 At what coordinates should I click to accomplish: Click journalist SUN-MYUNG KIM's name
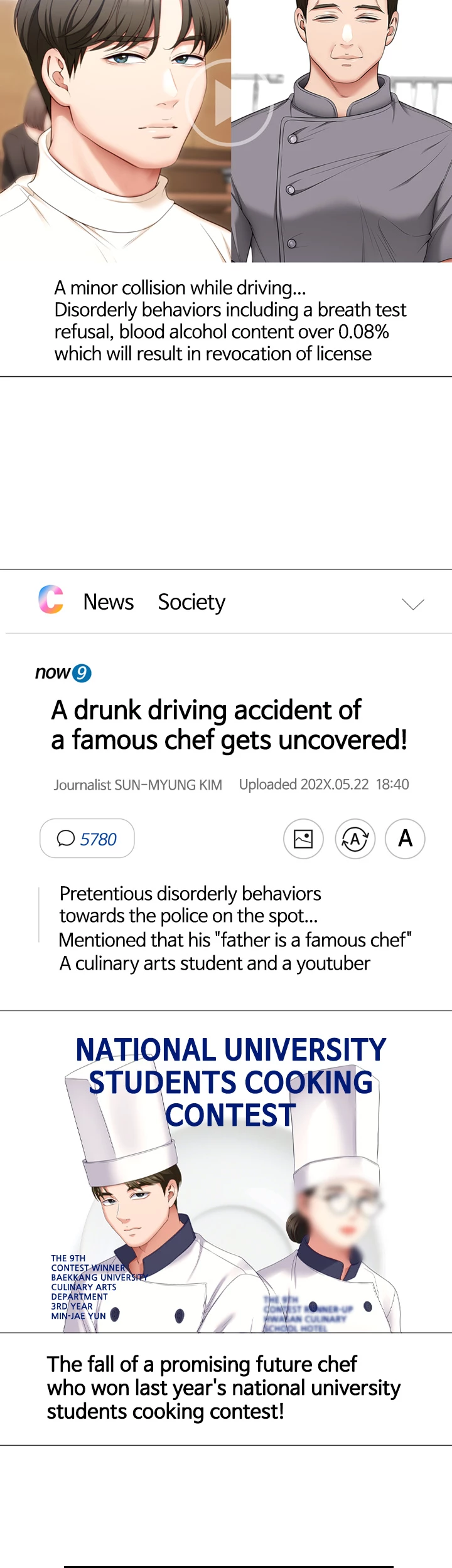pyautogui.click(x=138, y=785)
